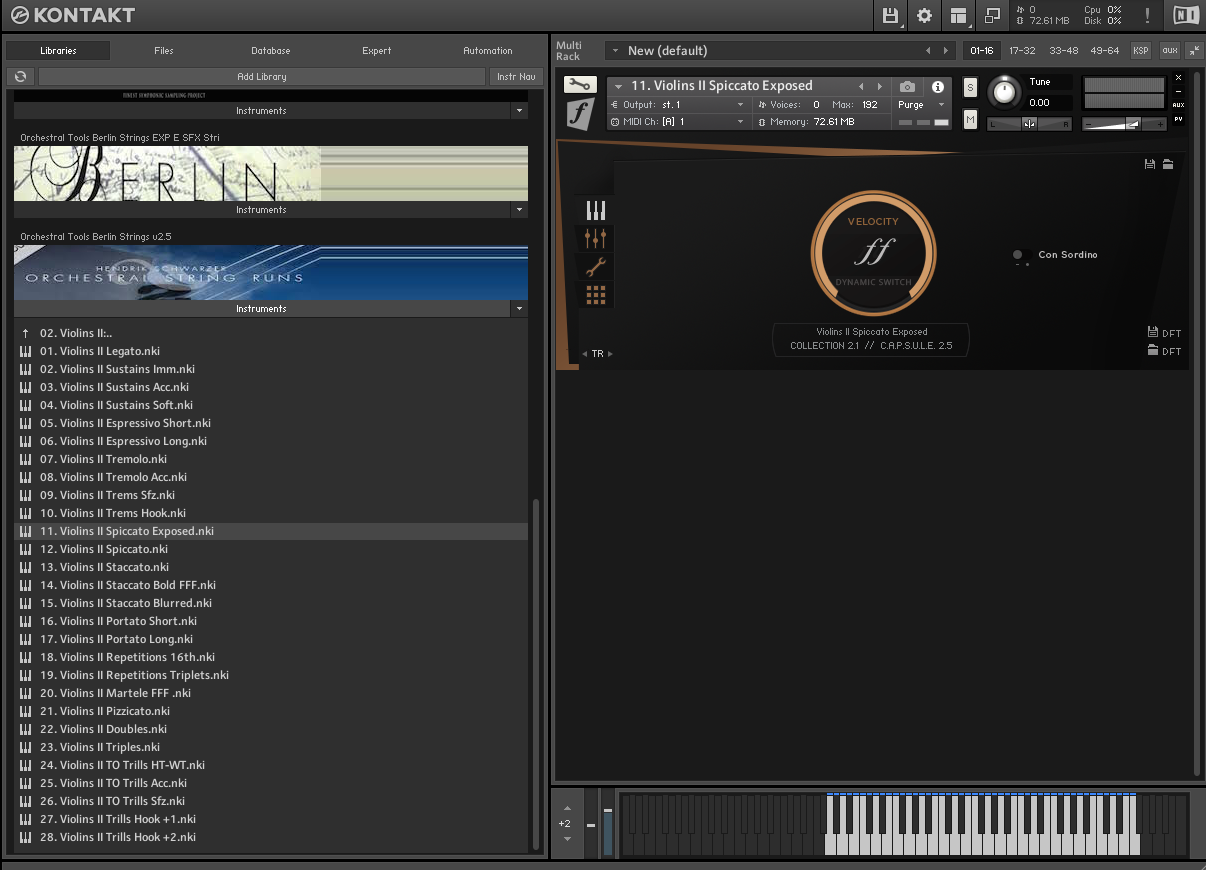Click the minimized view icon in top bar

point(992,15)
